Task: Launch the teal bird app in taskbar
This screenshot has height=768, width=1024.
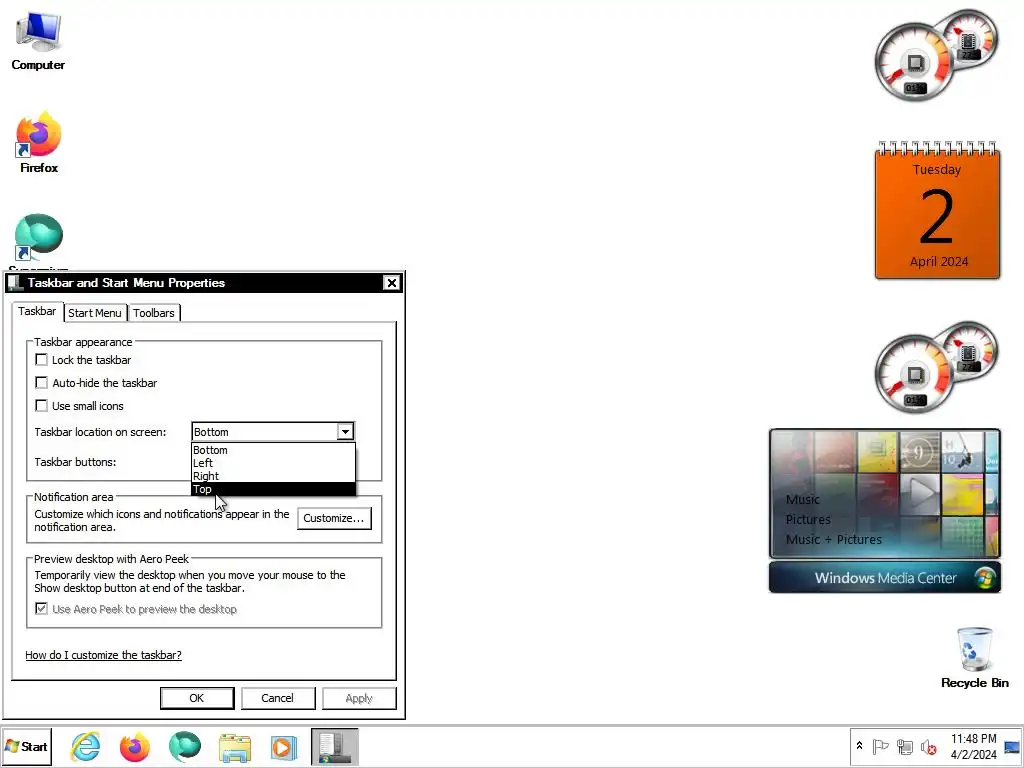Action: [x=185, y=746]
